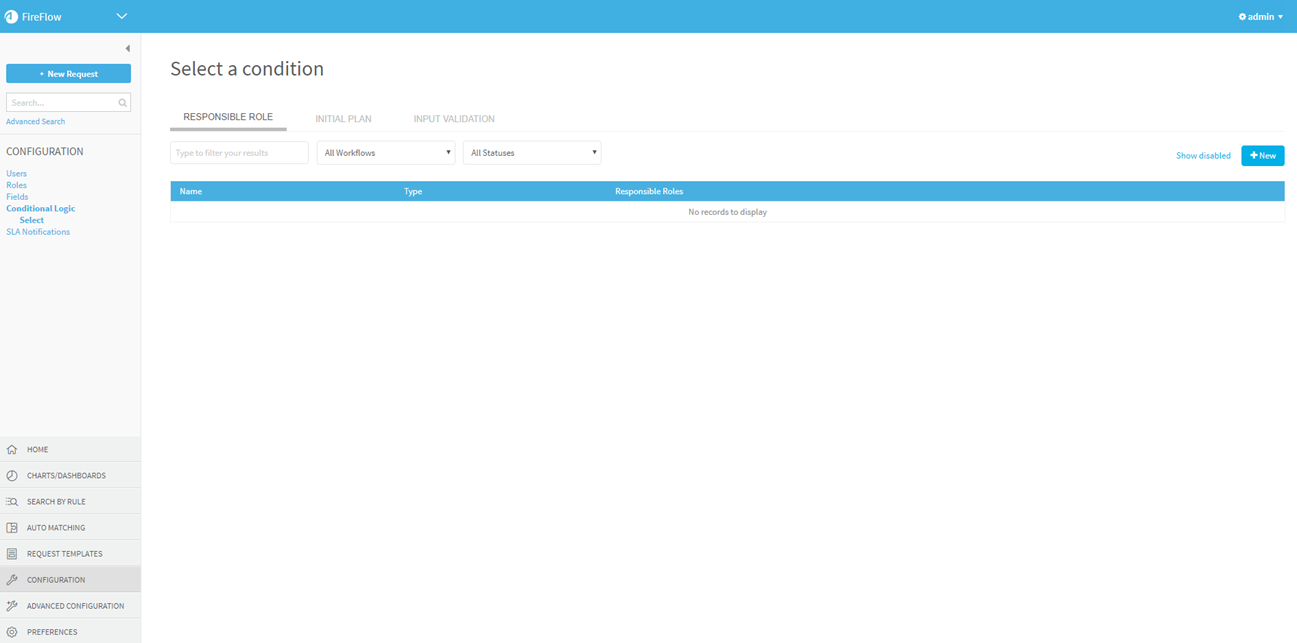Open the All Statuses dropdown
Viewport: 1297px width, 643px height.
click(532, 153)
